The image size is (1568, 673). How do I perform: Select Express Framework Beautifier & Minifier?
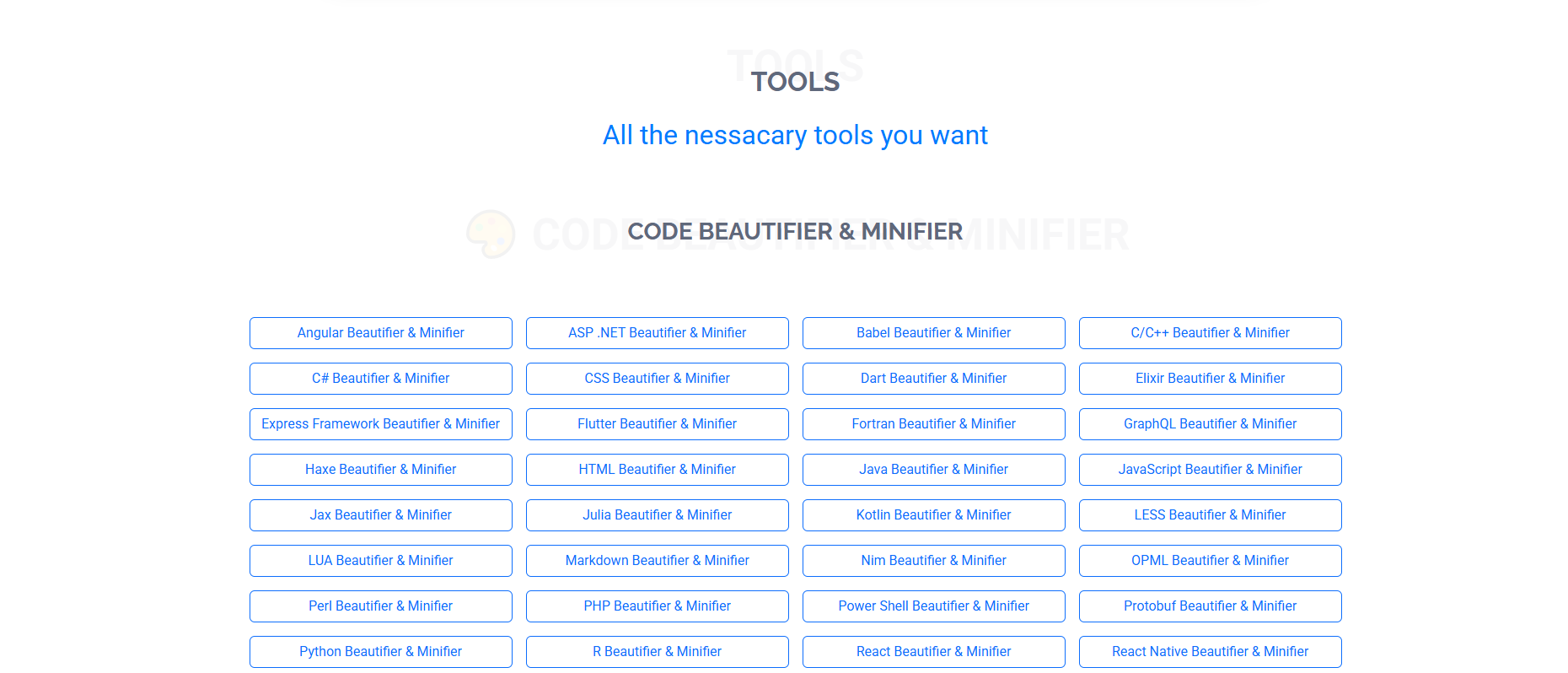pyautogui.click(x=381, y=424)
